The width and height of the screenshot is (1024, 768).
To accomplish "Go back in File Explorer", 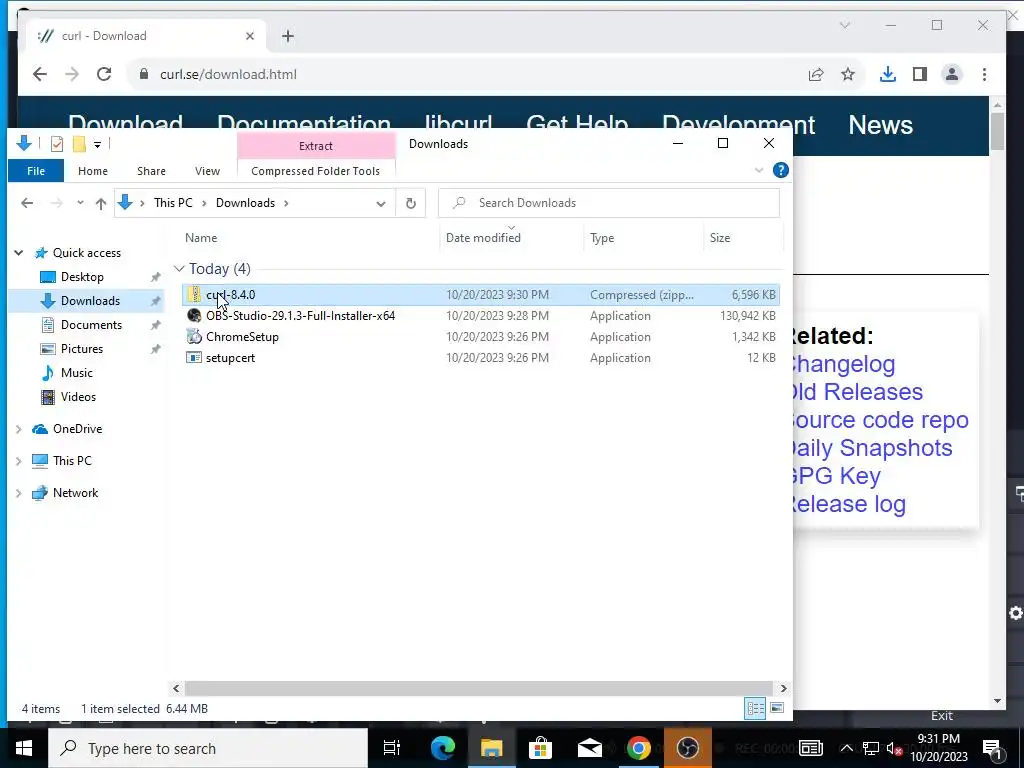I will pyautogui.click(x=27, y=203).
